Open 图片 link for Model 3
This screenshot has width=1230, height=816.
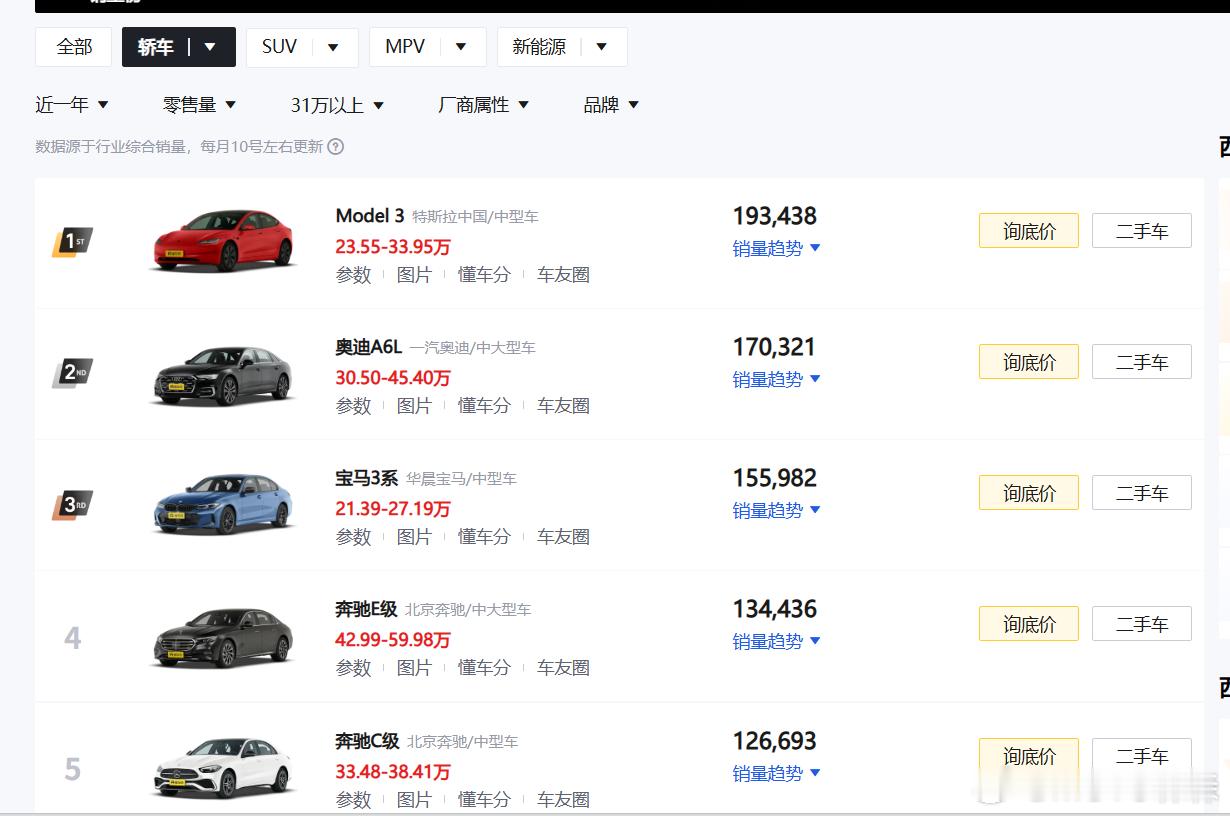pos(414,274)
